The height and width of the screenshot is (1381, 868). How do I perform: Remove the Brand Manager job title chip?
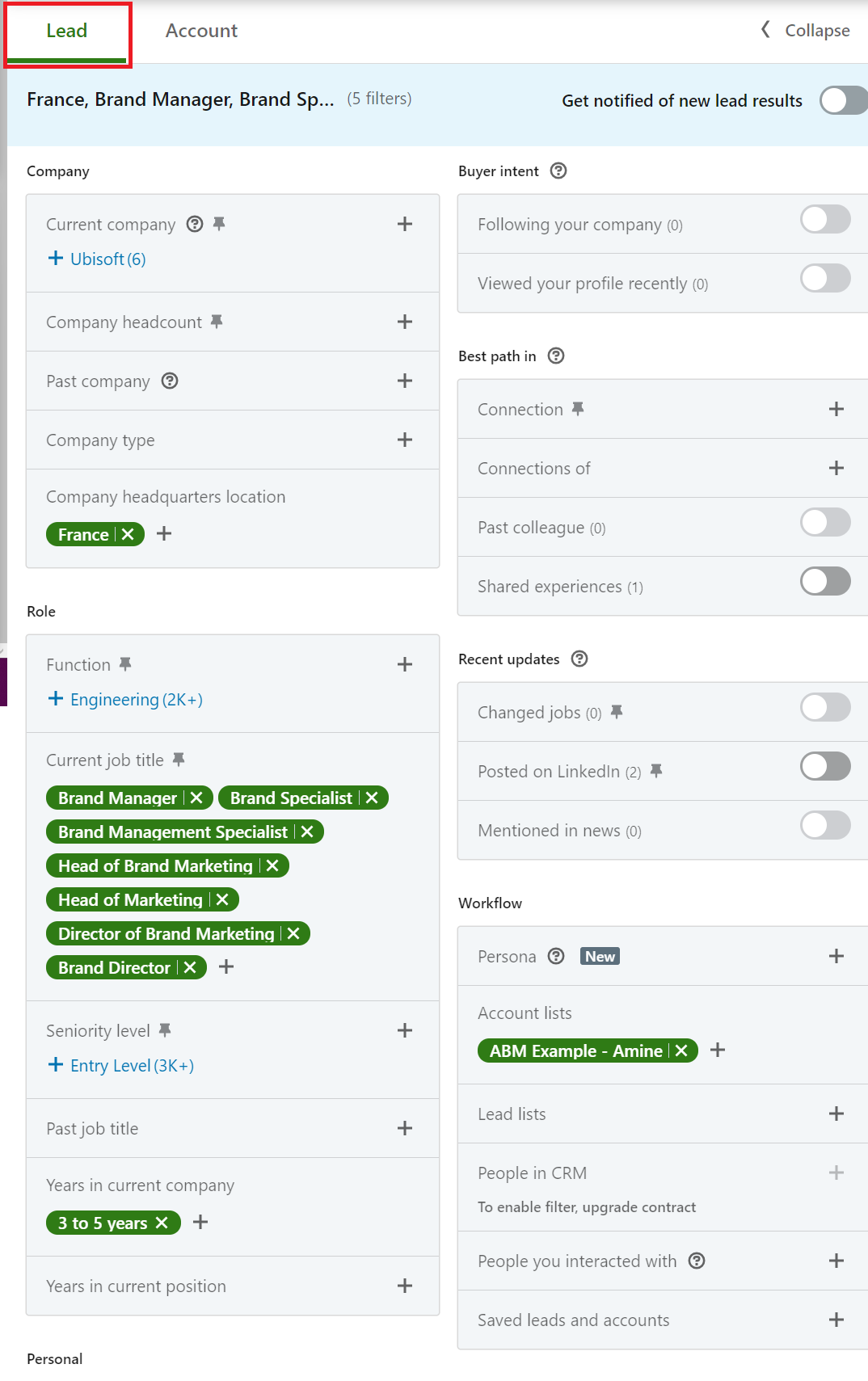pos(196,798)
